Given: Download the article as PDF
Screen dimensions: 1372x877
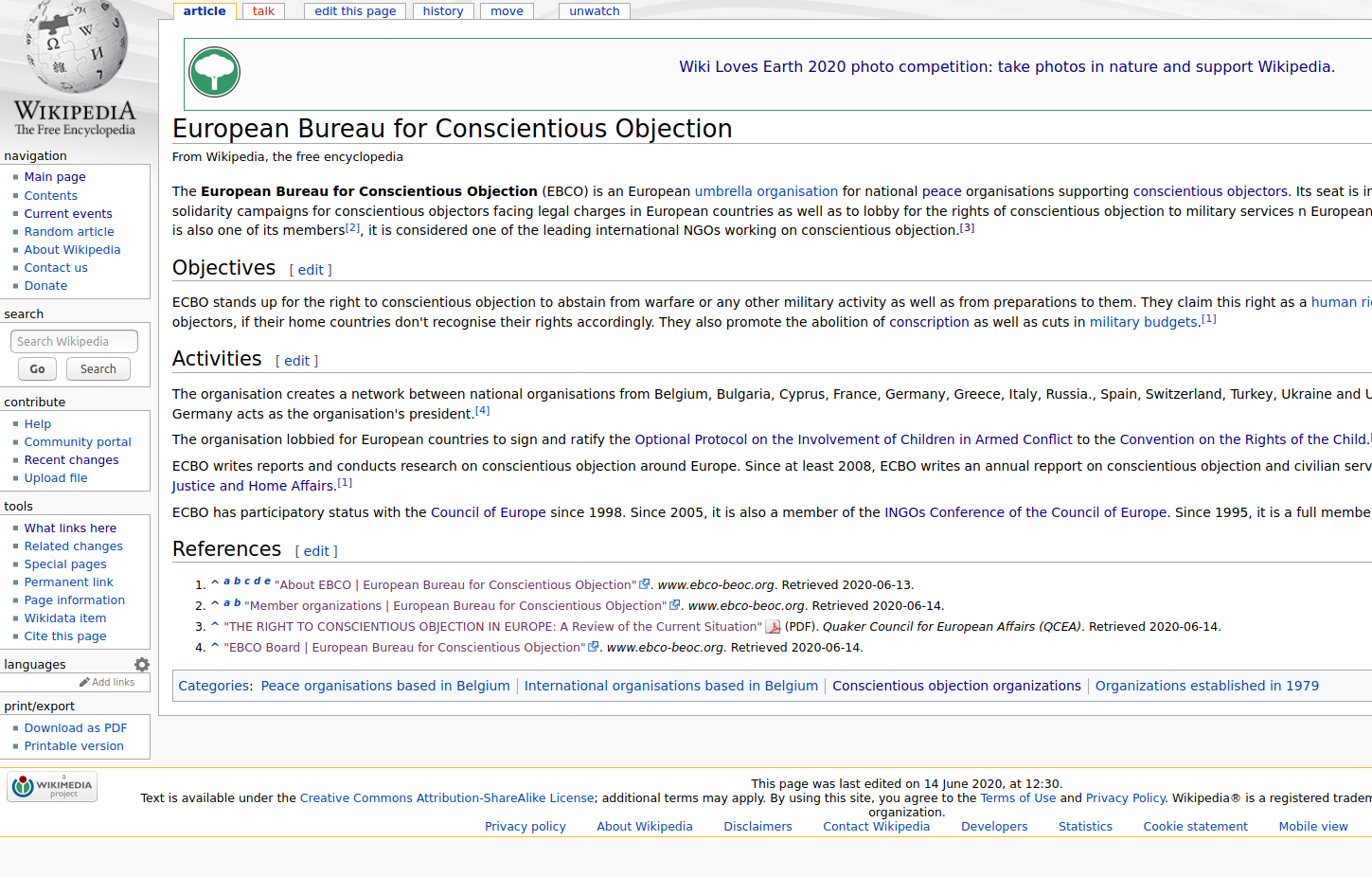Looking at the screenshot, I should (76, 728).
